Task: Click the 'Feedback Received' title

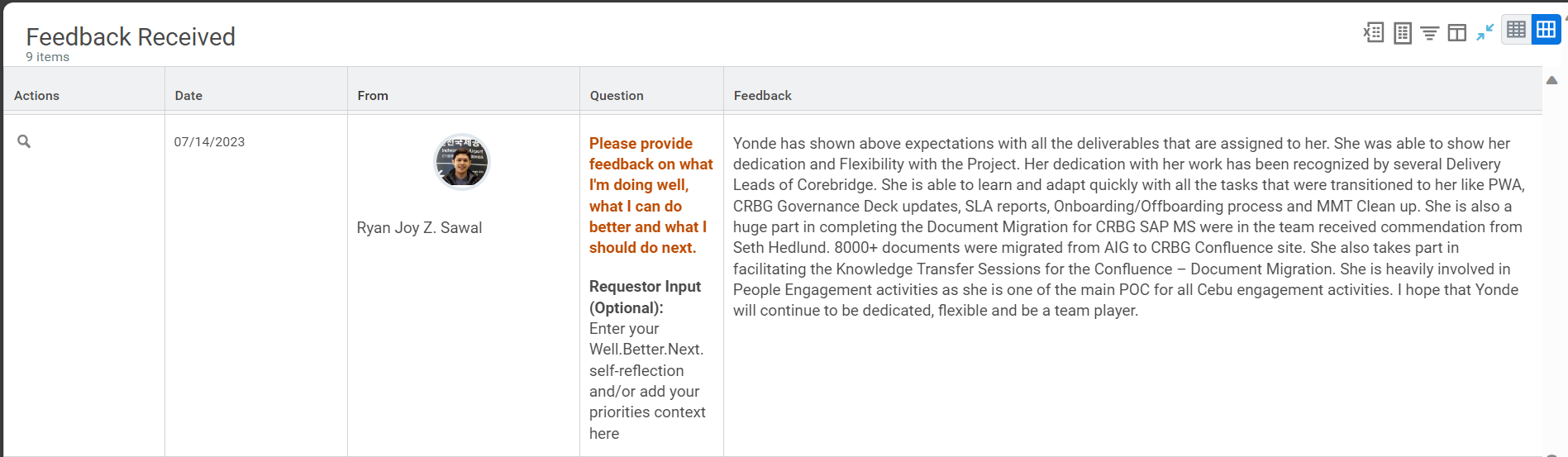Action: [131, 36]
